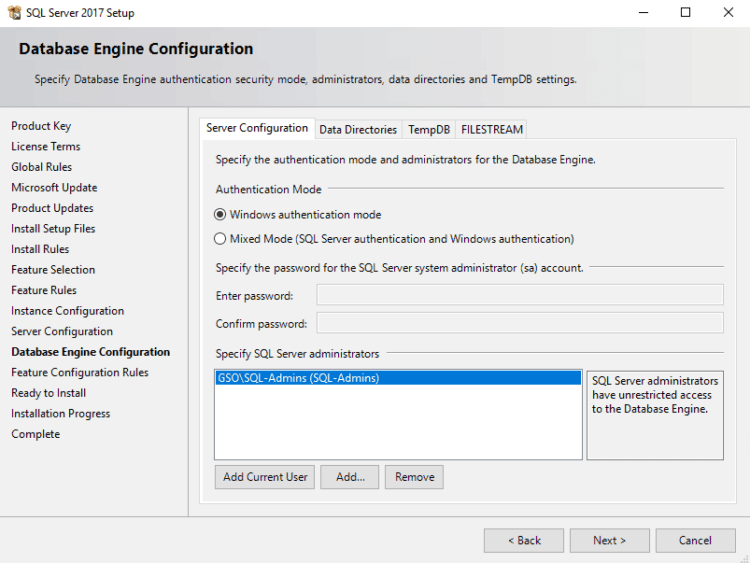
Task: Click the Confirm password field
Action: (519, 323)
